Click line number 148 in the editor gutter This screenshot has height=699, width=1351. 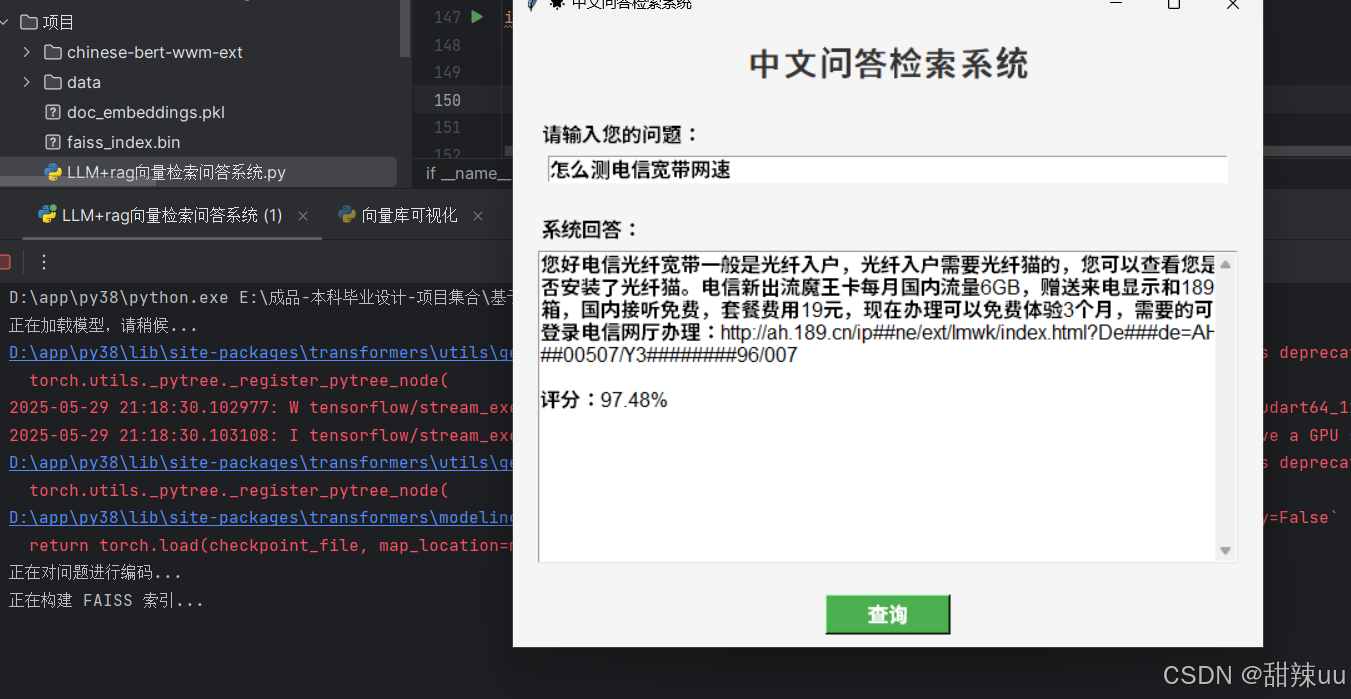[447, 45]
